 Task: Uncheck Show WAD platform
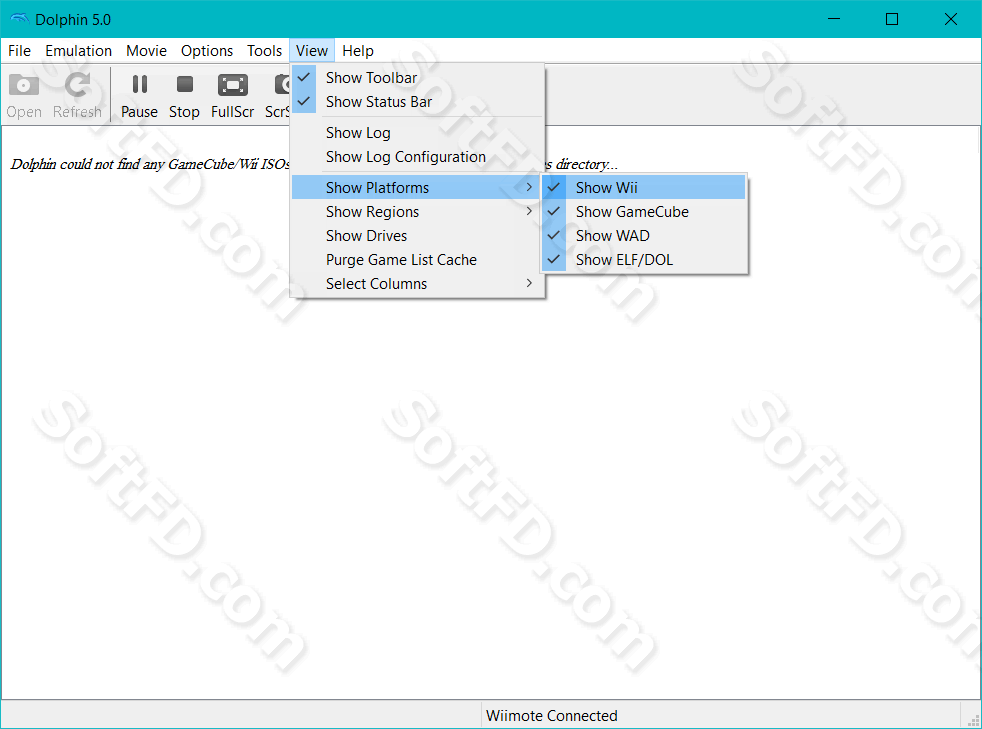point(644,235)
